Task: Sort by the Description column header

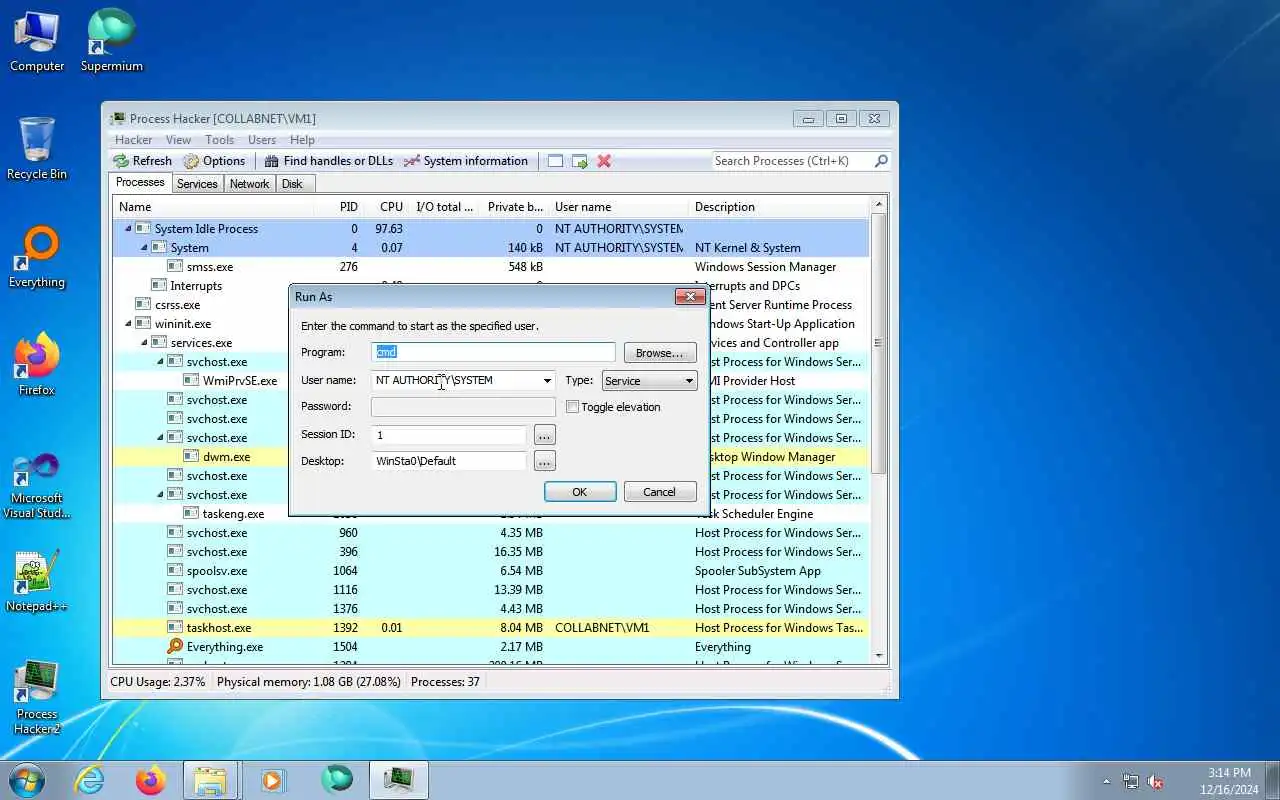Action: click(x=780, y=207)
